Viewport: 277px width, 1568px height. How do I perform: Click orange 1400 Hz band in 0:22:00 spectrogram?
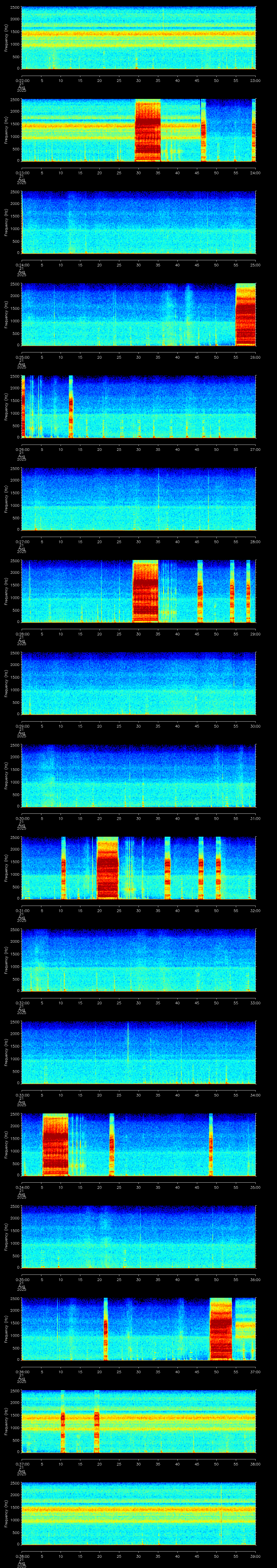click(x=139, y=34)
